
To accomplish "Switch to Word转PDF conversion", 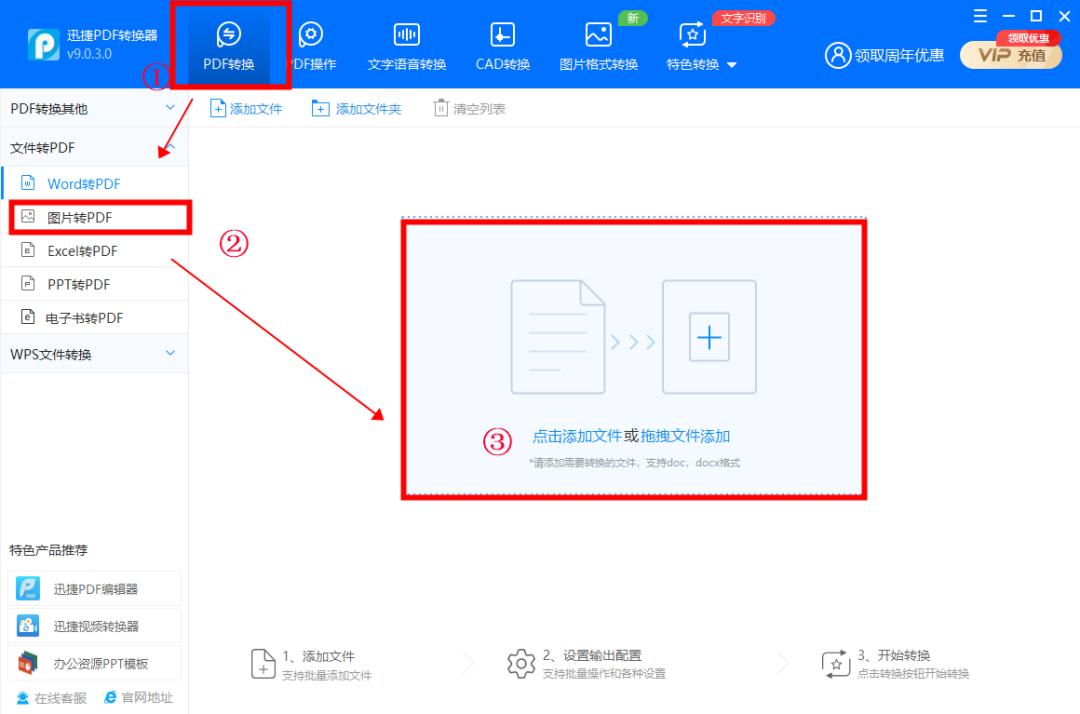I will [84, 183].
